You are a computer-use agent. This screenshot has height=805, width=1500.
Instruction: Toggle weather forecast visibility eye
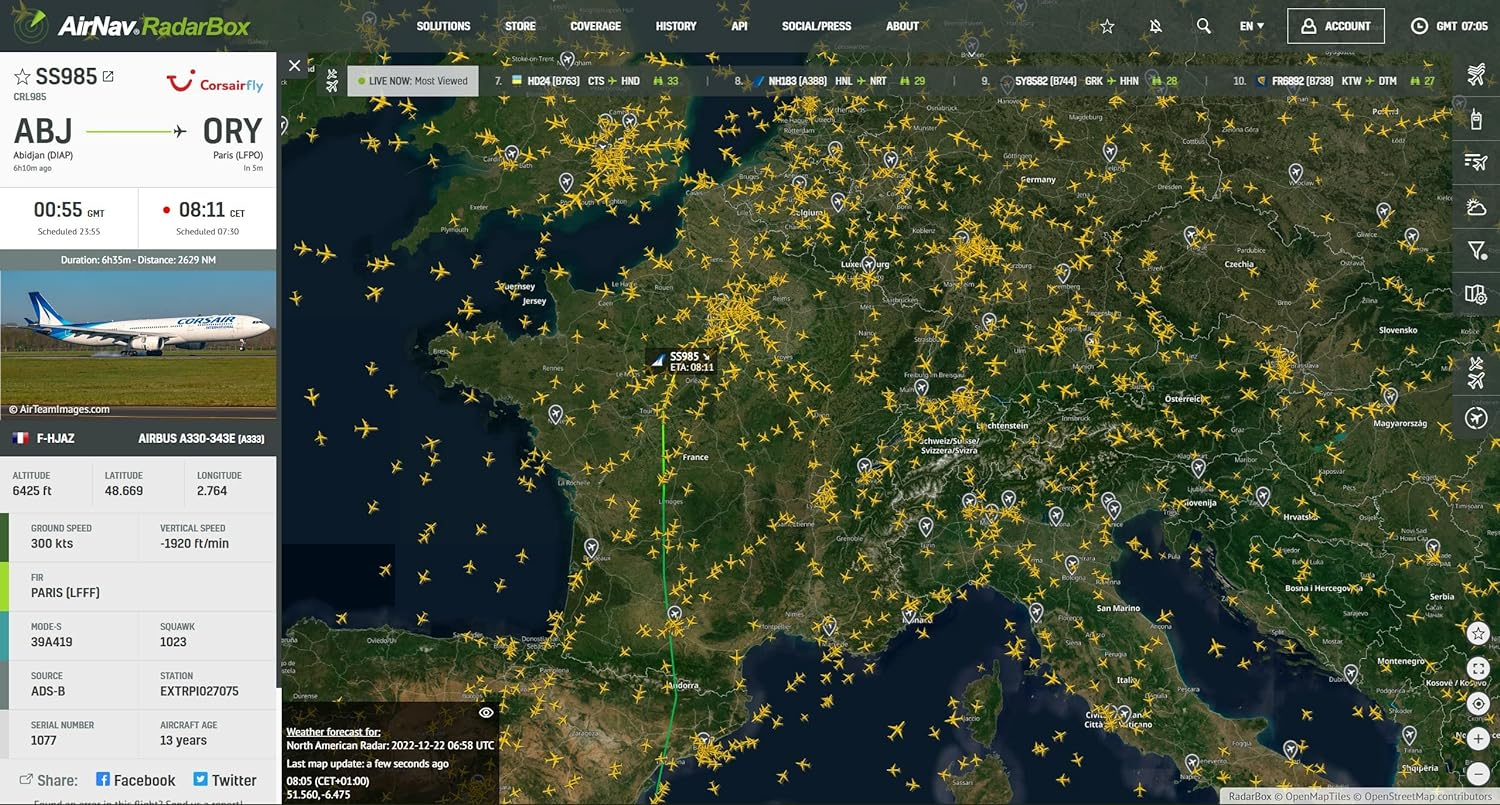(x=487, y=711)
